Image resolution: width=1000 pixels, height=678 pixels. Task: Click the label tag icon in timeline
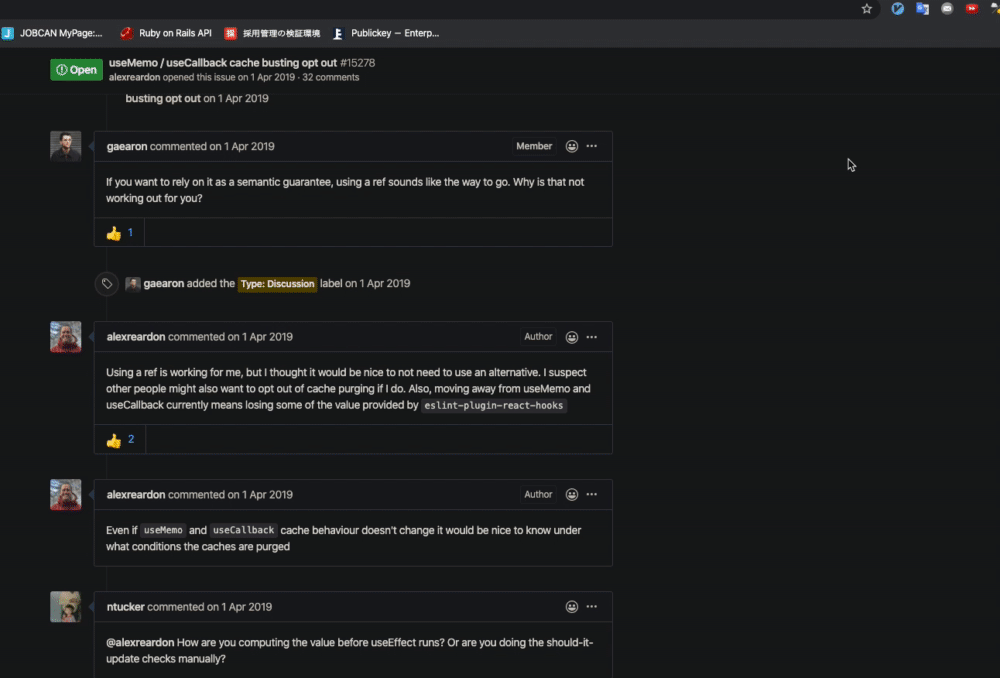(106, 284)
